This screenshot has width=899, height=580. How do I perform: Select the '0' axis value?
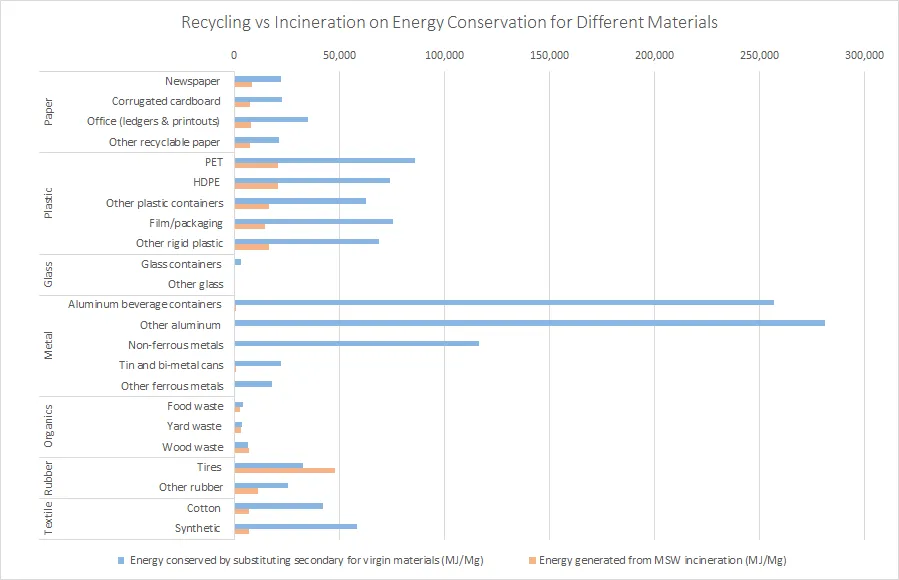coord(234,56)
